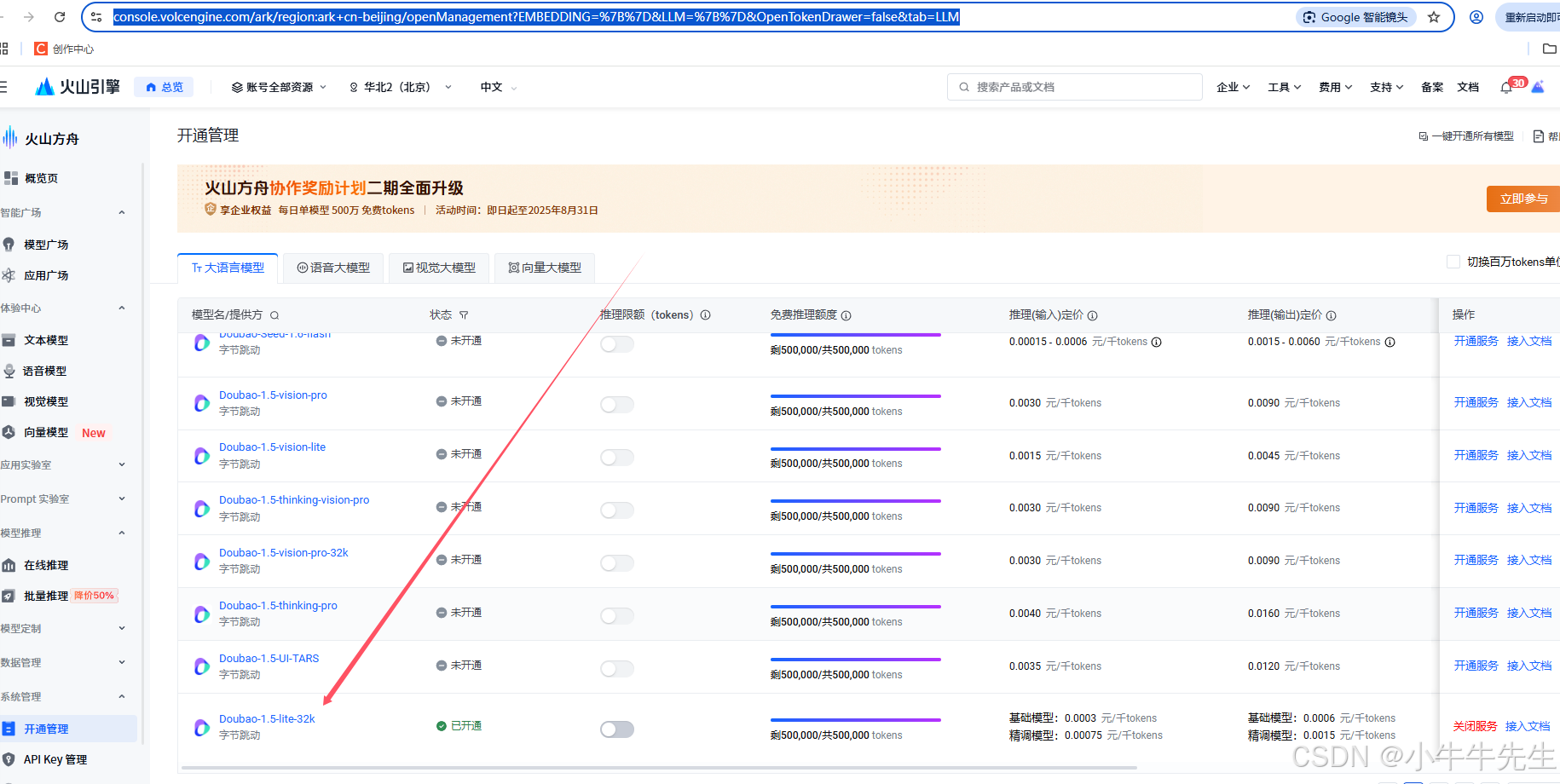The height and width of the screenshot is (784, 1560).
Task: Open notifications bell icon
Action: tap(1506, 88)
